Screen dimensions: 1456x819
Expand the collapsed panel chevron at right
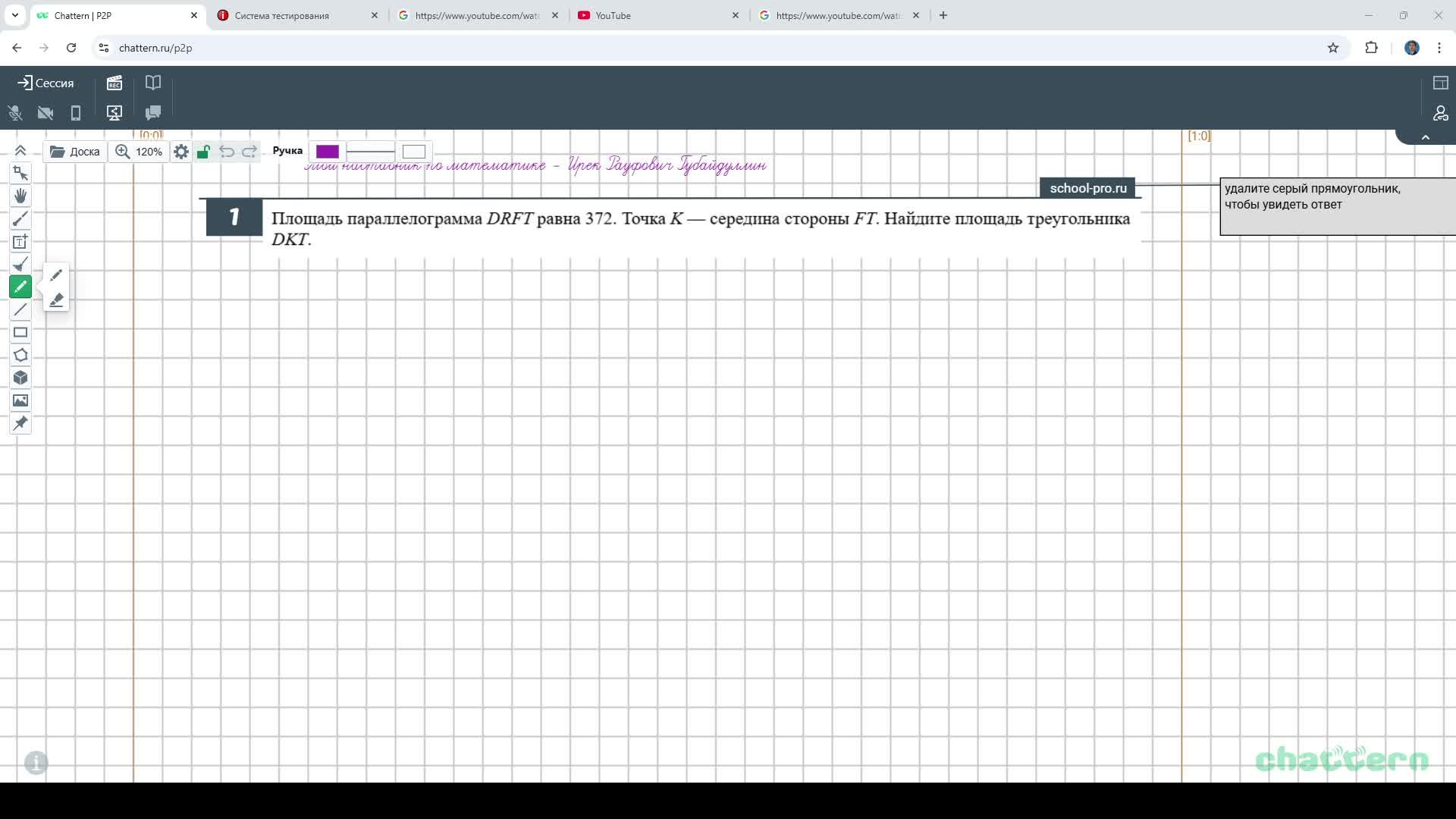point(1426,137)
